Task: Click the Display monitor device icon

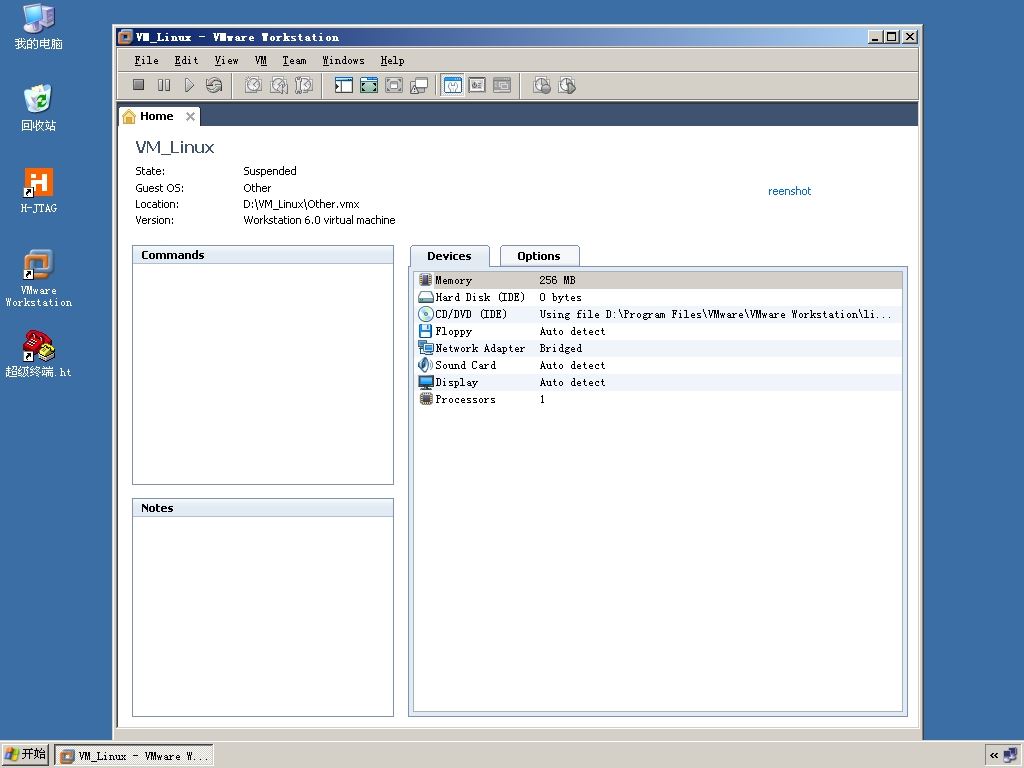Action: 425,382
